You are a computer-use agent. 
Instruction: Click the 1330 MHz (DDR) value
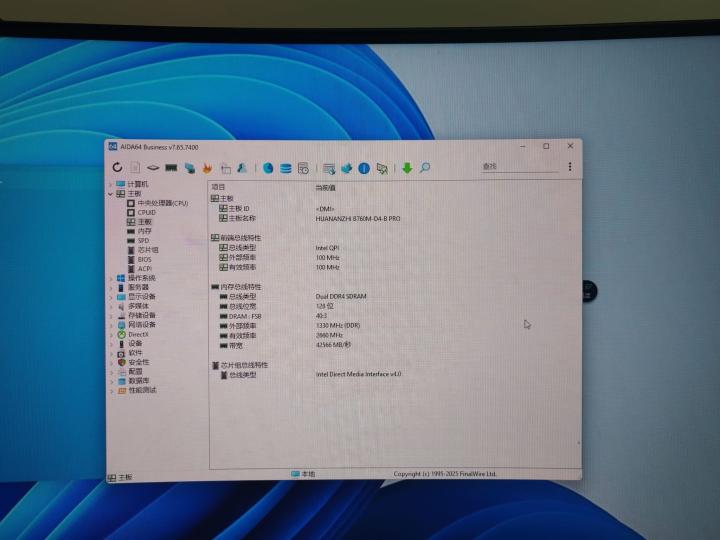(x=338, y=326)
